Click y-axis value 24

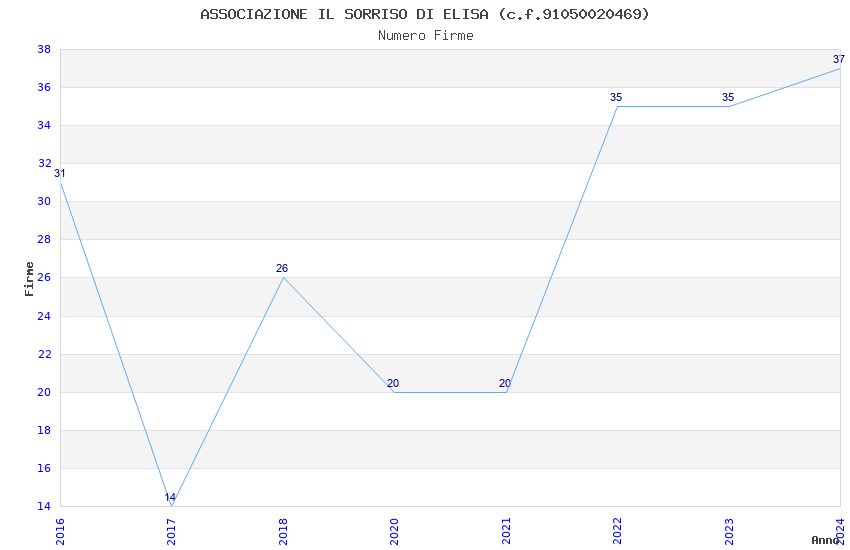[44, 316]
